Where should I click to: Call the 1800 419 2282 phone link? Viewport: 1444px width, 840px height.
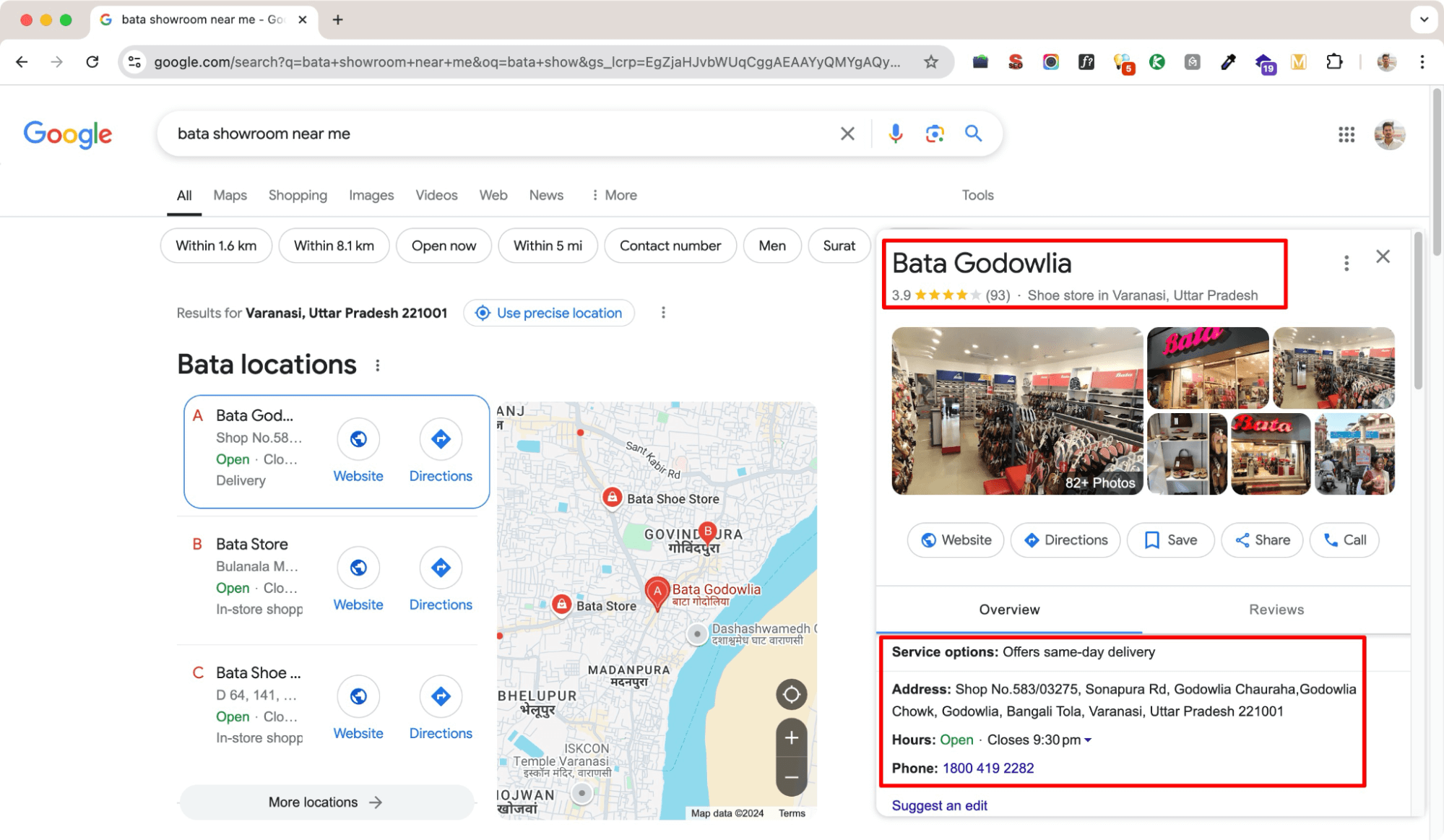click(987, 768)
